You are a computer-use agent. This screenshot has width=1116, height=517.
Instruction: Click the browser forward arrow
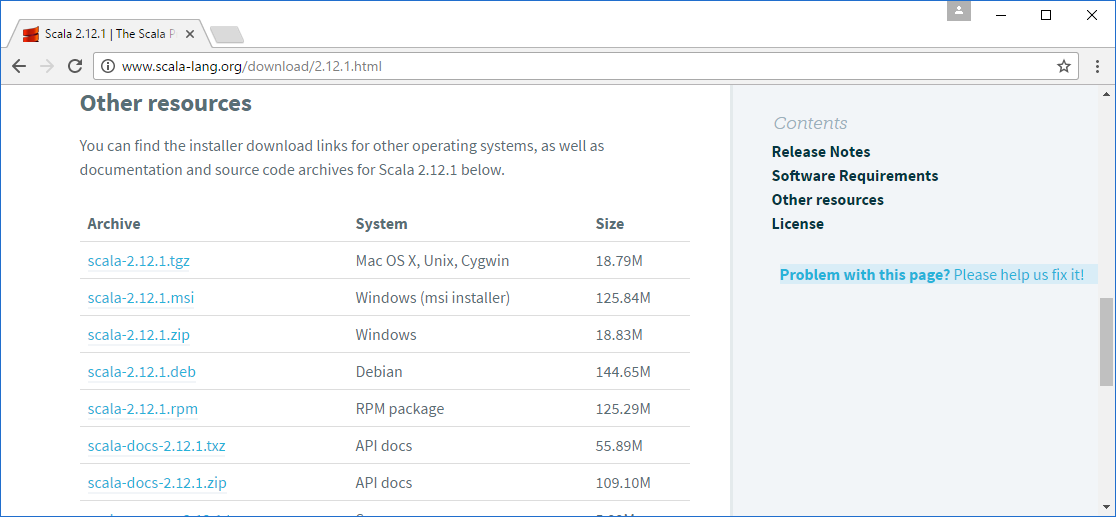click(x=47, y=66)
